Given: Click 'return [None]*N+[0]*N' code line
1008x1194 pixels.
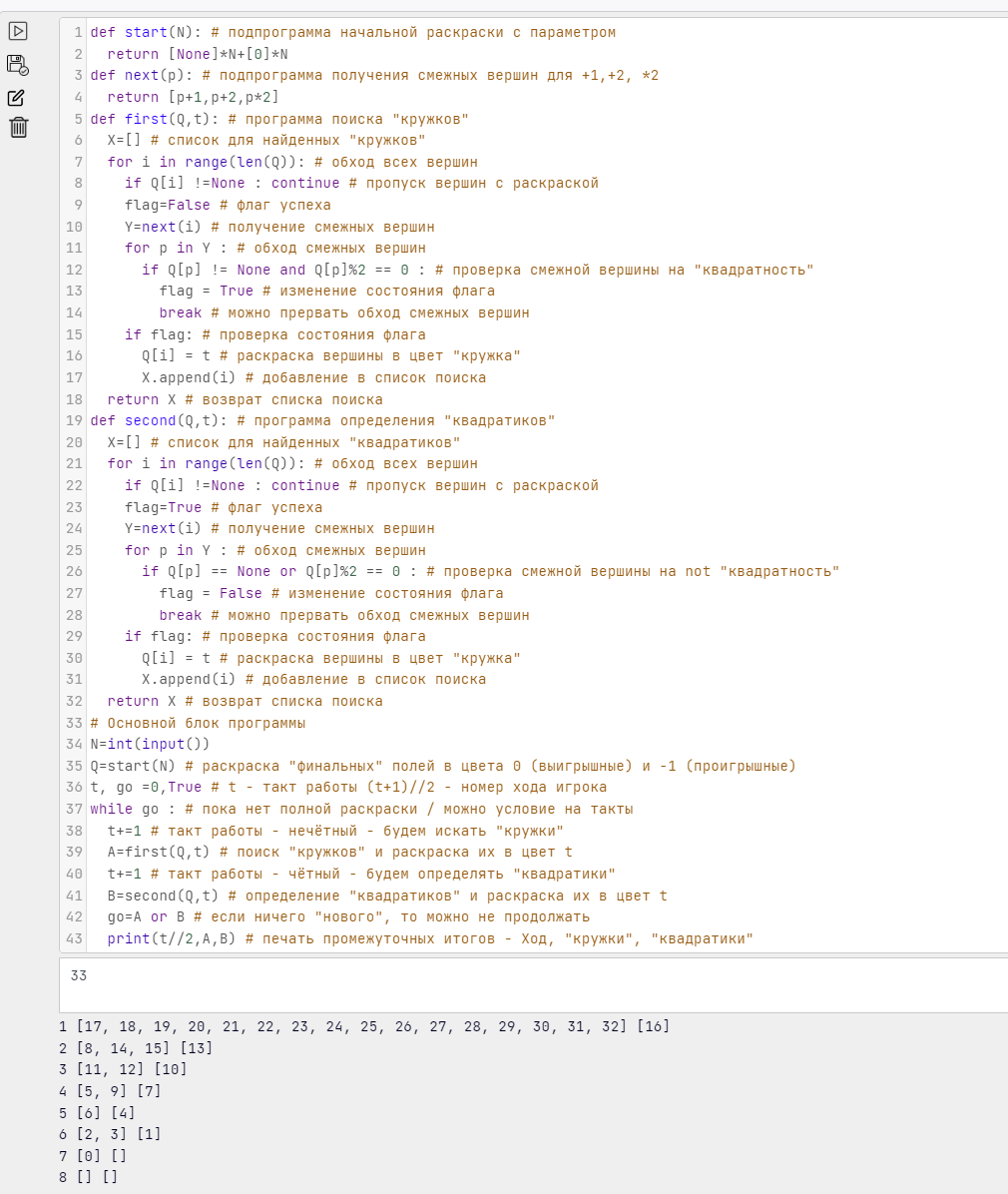Looking at the screenshot, I should (x=198, y=54).
